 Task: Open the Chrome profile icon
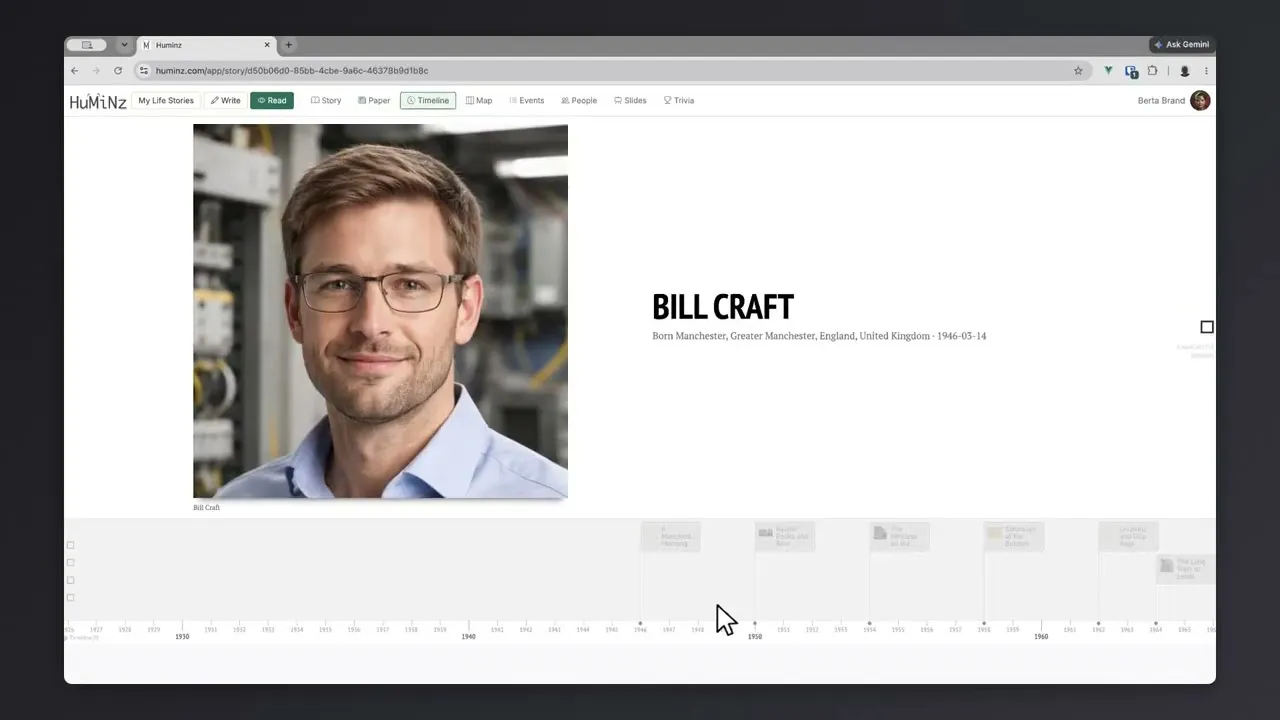point(1185,71)
